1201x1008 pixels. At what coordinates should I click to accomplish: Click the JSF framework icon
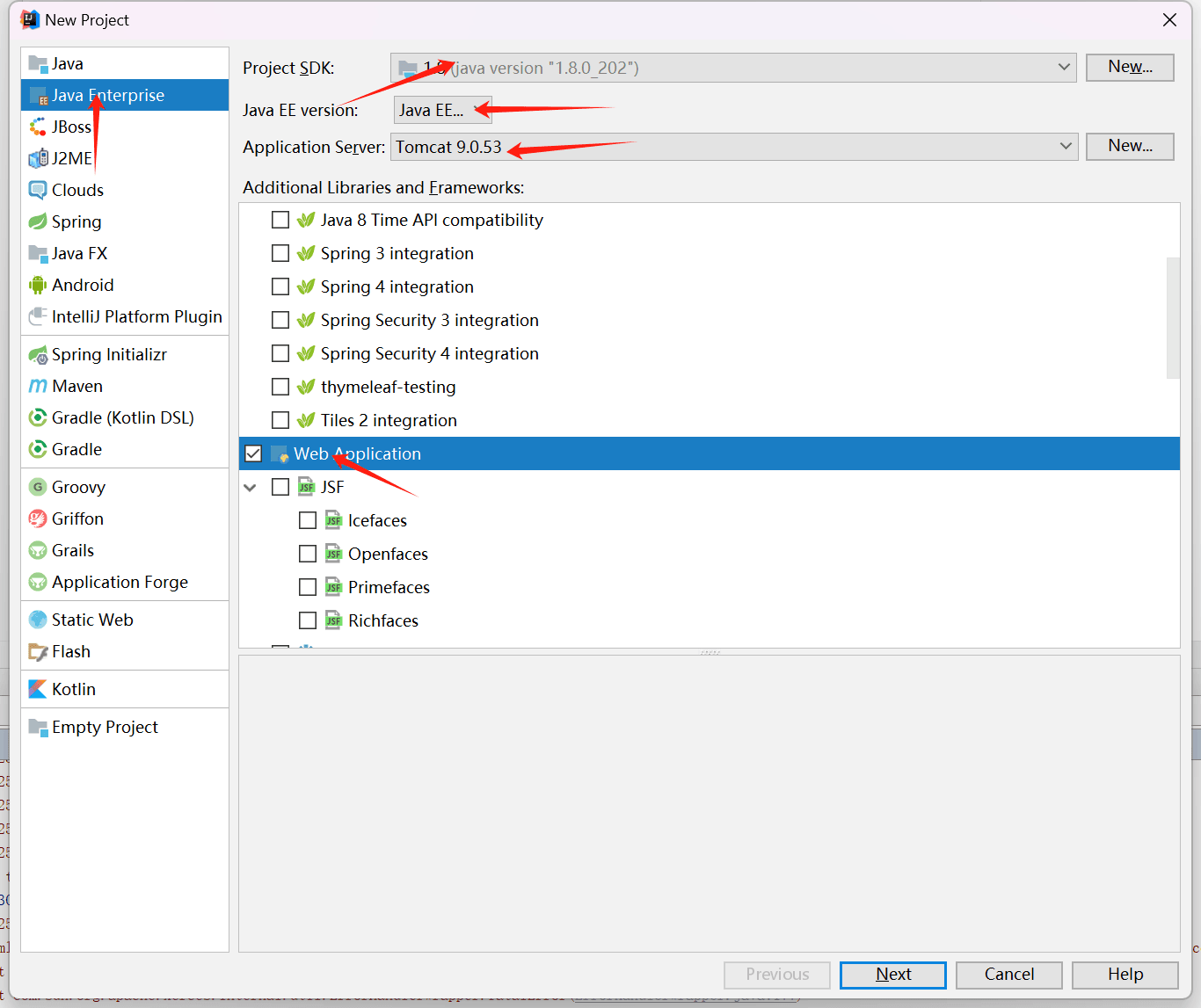click(306, 487)
